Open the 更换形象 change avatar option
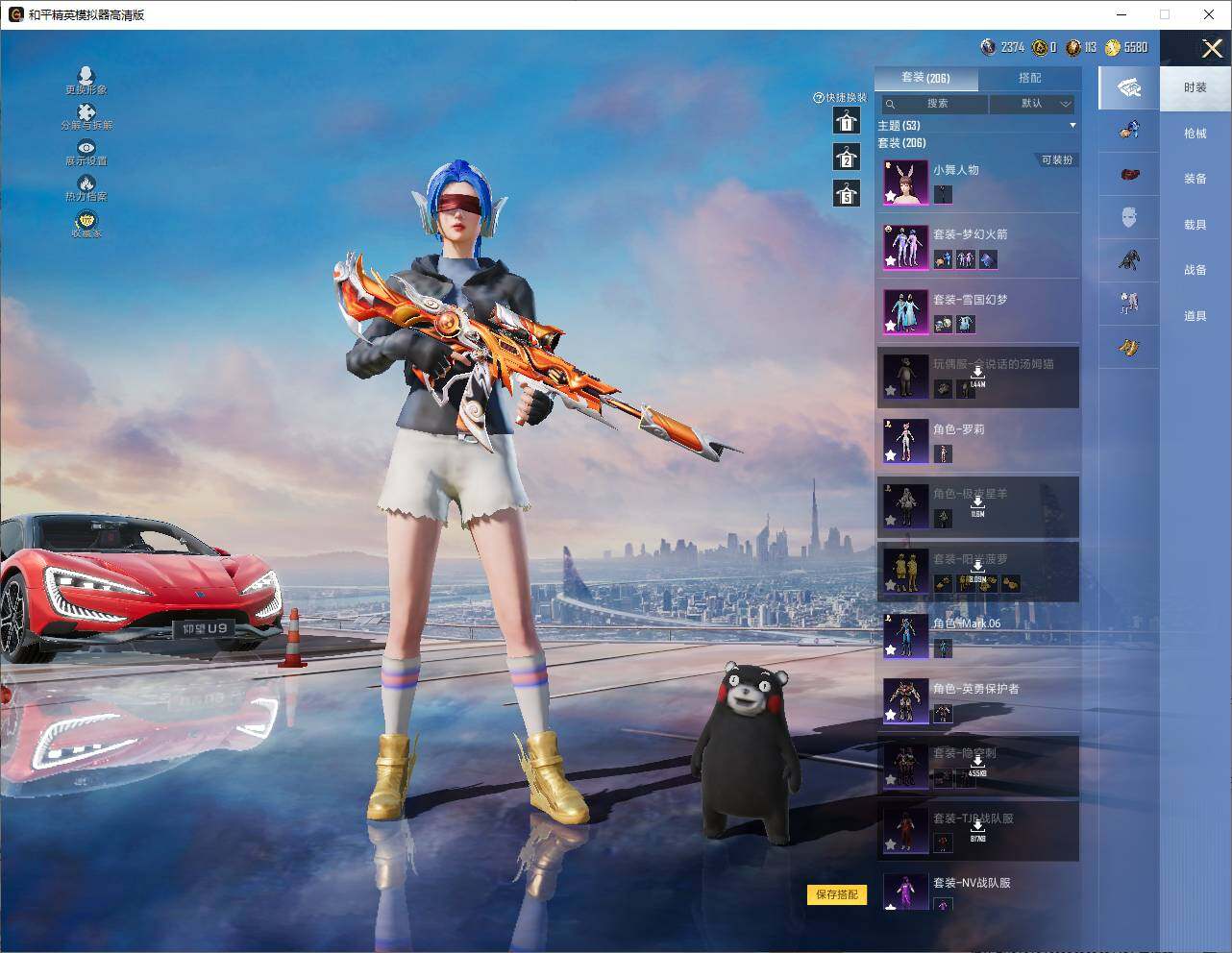This screenshot has height=953, width=1232. pyautogui.click(x=86, y=81)
